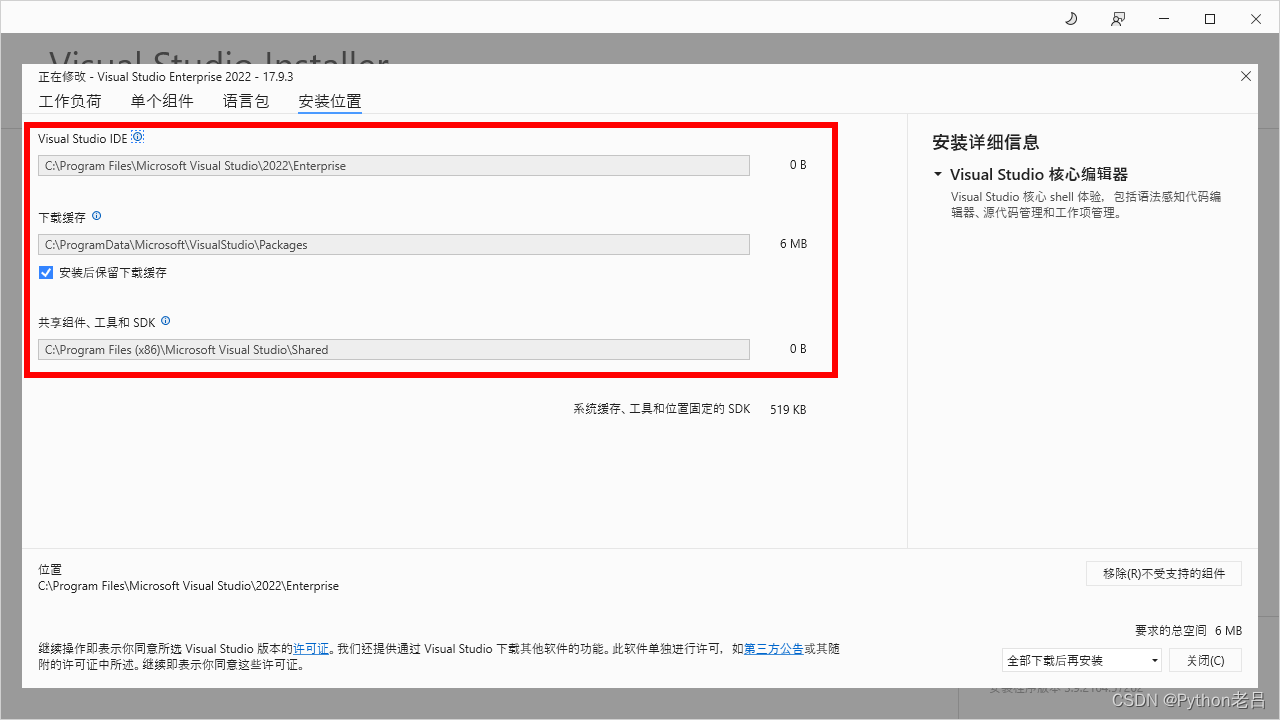Switch to the 语言包 tab
Screen dimensions: 1280x720
click(x=246, y=101)
